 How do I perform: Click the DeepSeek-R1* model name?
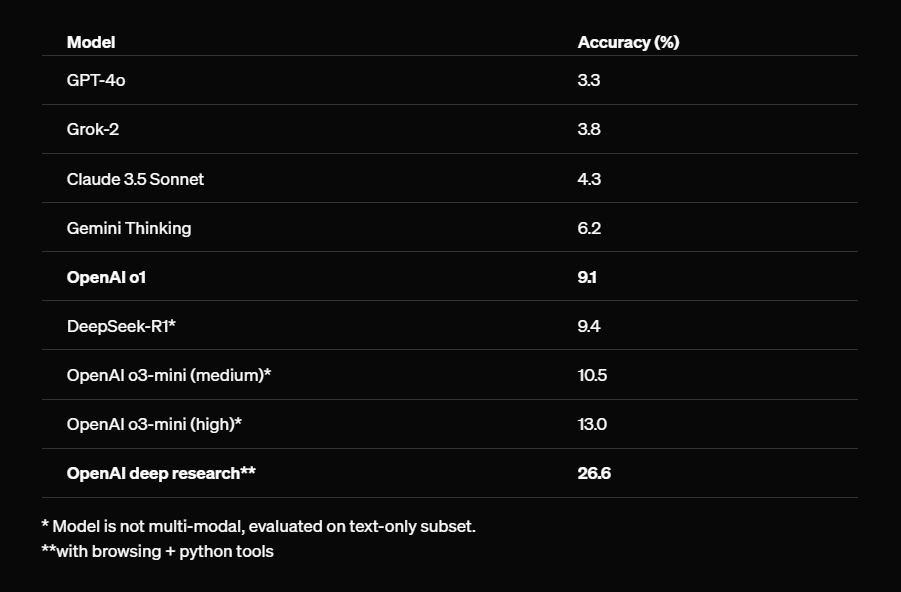pos(121,326)
